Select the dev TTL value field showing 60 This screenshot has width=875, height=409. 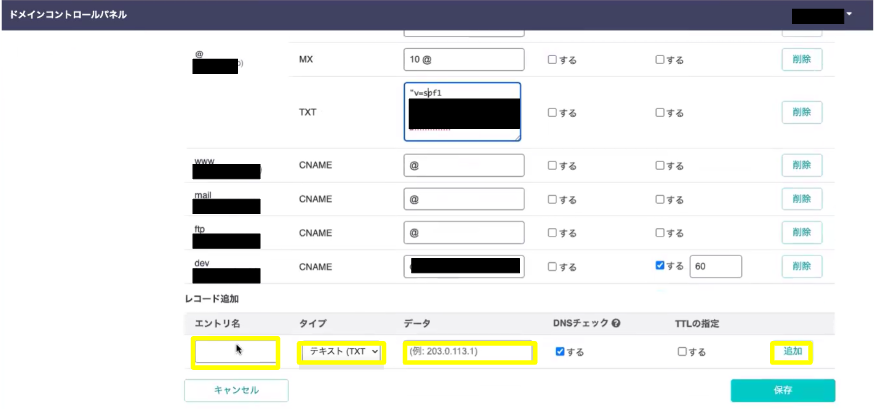pos(713,266)
